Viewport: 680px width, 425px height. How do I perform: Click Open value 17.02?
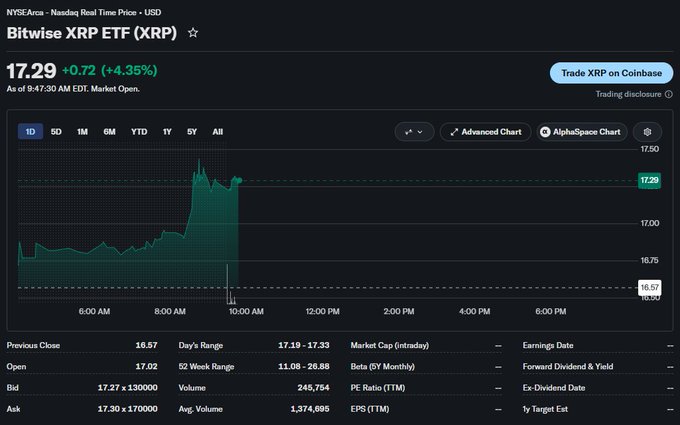(146, 366)
